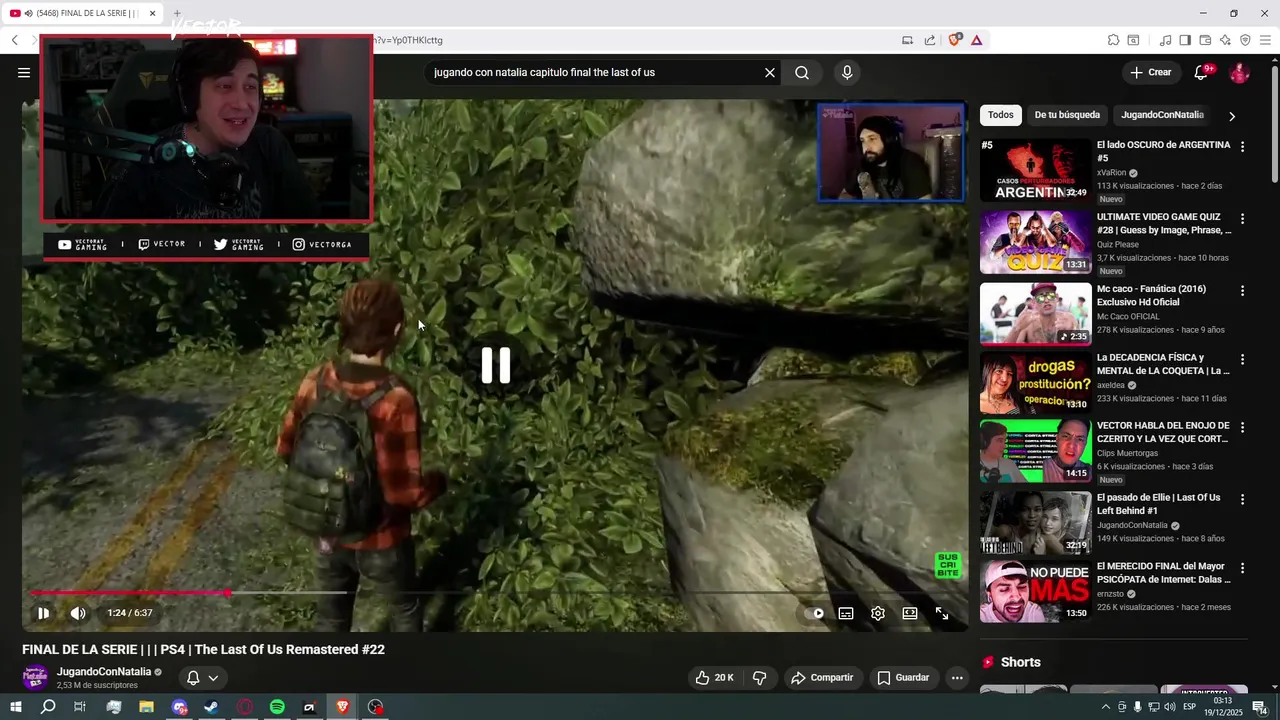Open subscription notification bell dropdown
The height and width of the screenshot is (720, 1280).
[202, 678]
